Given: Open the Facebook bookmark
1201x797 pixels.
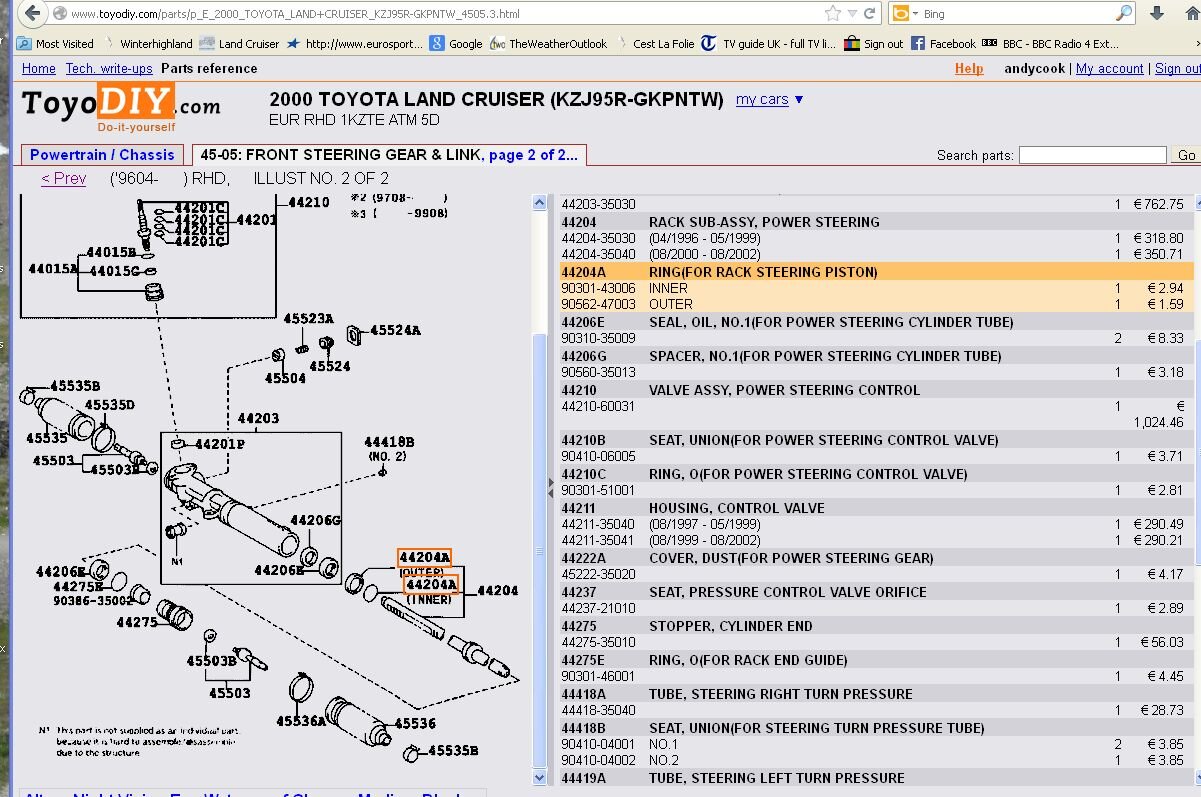Looking at the screenshot, I should [943, 44].
